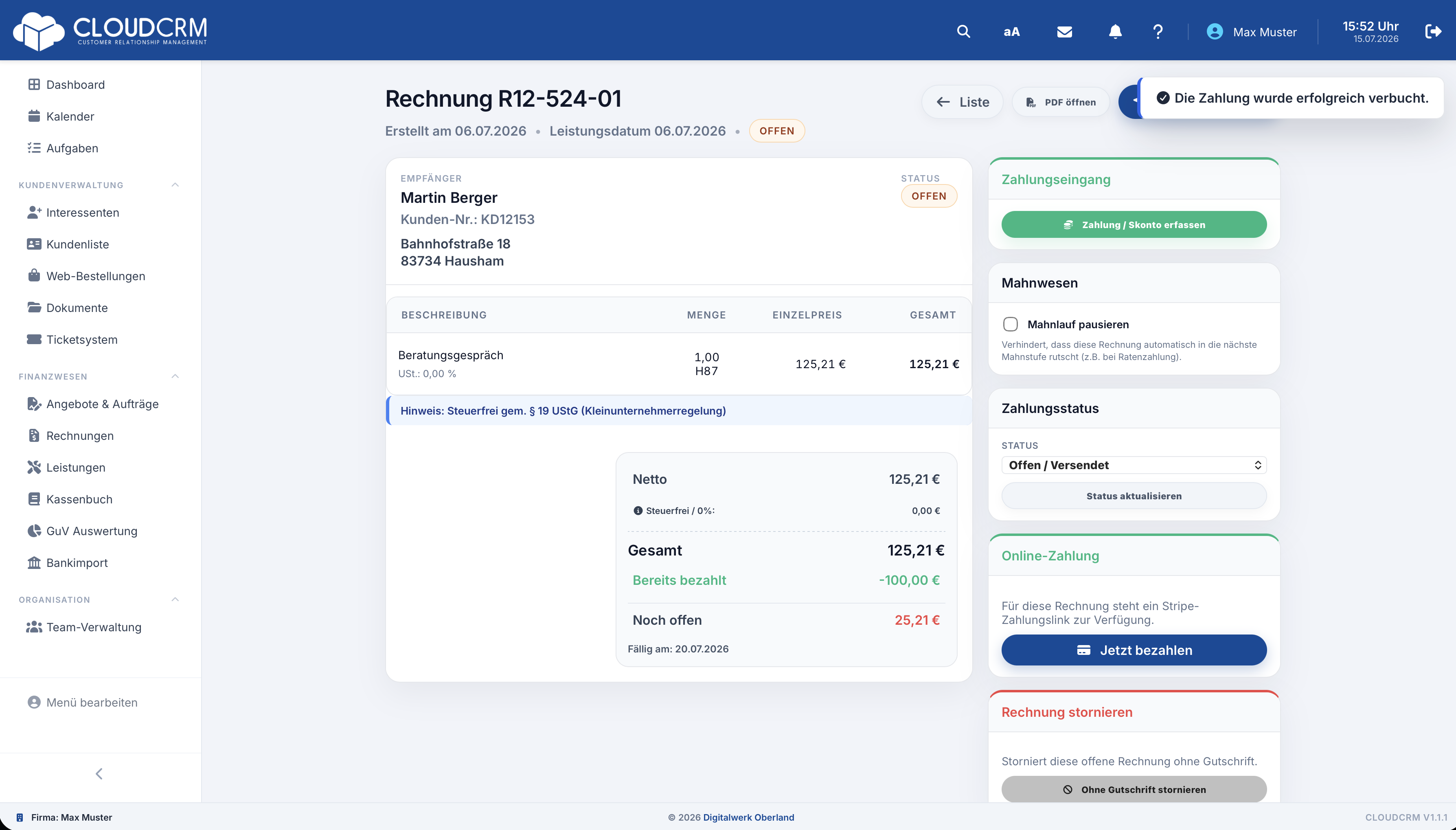1456x830 pixels.
Task: Open the search icon in header
Action: tap(963, 31)
